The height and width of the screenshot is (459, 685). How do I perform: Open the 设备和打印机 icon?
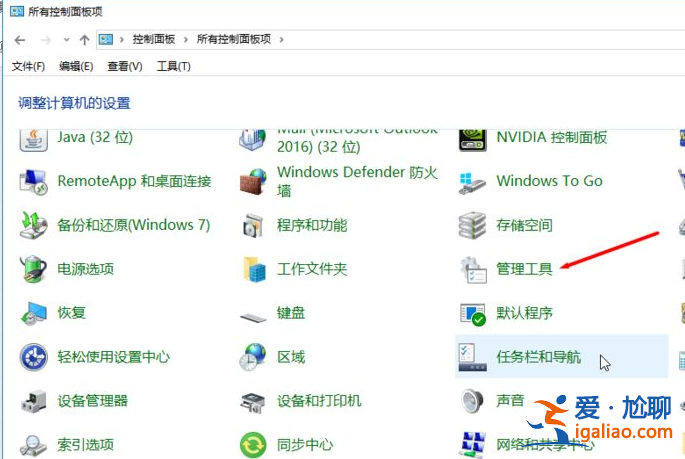point(253,402)
